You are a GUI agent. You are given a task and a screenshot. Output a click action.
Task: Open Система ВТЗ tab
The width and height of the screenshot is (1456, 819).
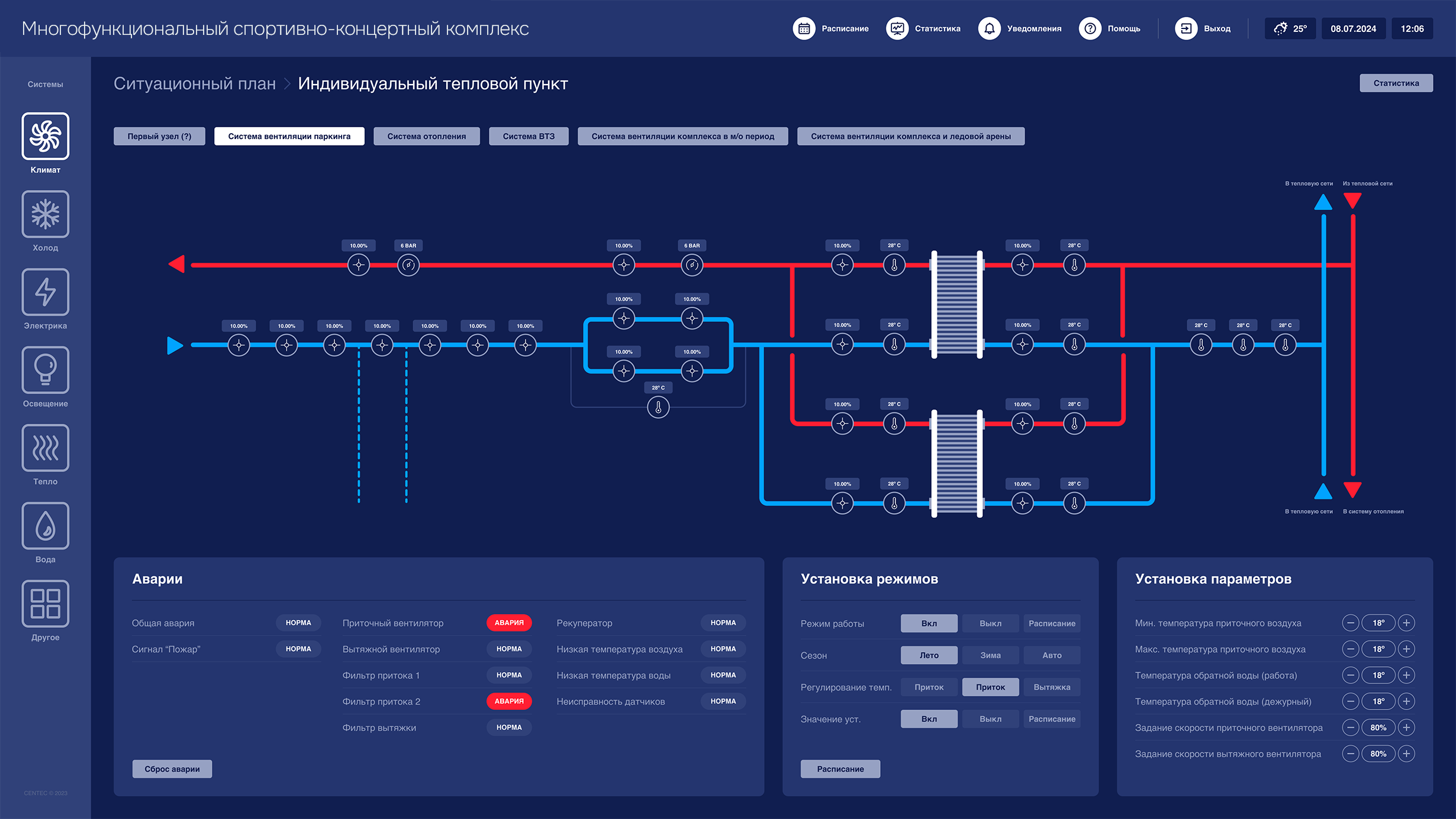coord(529,136)
